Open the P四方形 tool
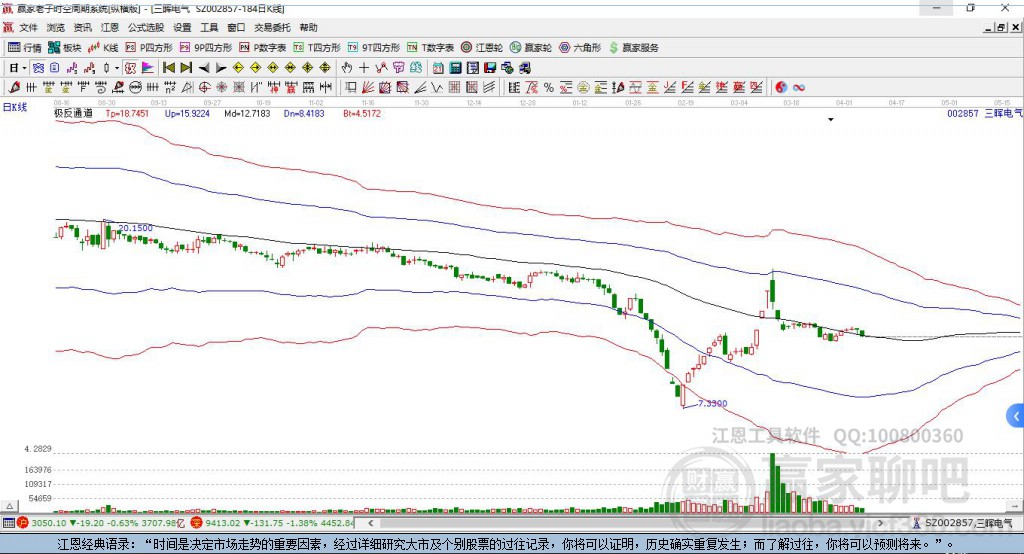 [x=149, y=48]
